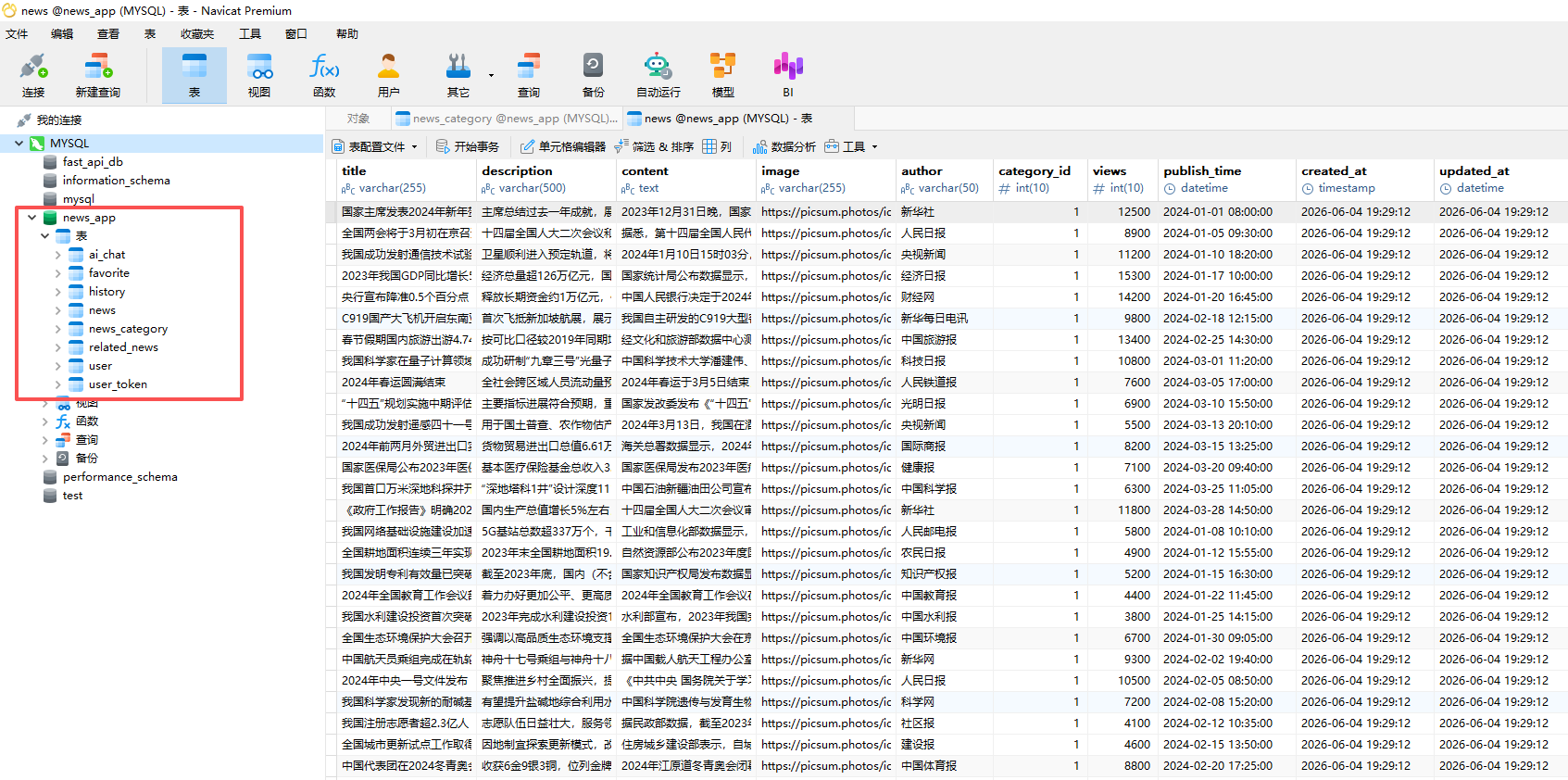Screen dimensions: 1568x780
Task: Expand the Functions (函数) tree node
Action: (x=45, y=421)
